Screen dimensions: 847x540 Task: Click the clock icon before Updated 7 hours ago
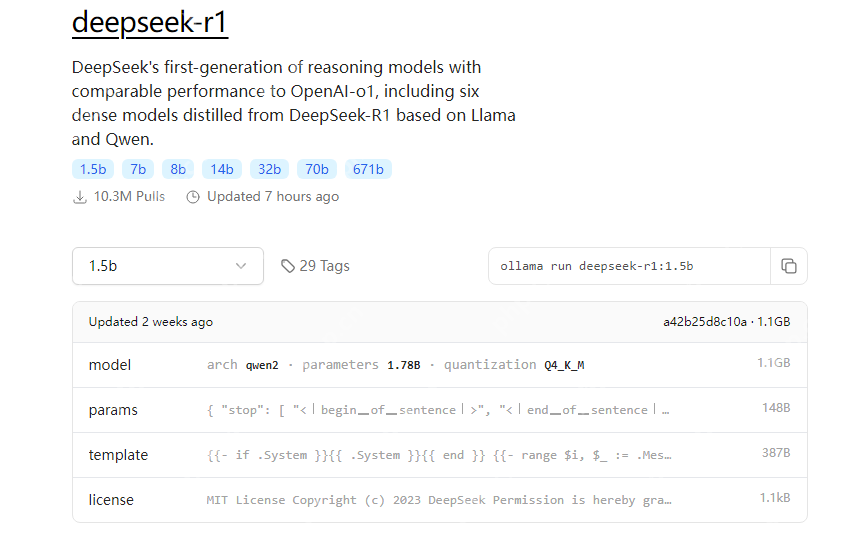pos(193,197)
